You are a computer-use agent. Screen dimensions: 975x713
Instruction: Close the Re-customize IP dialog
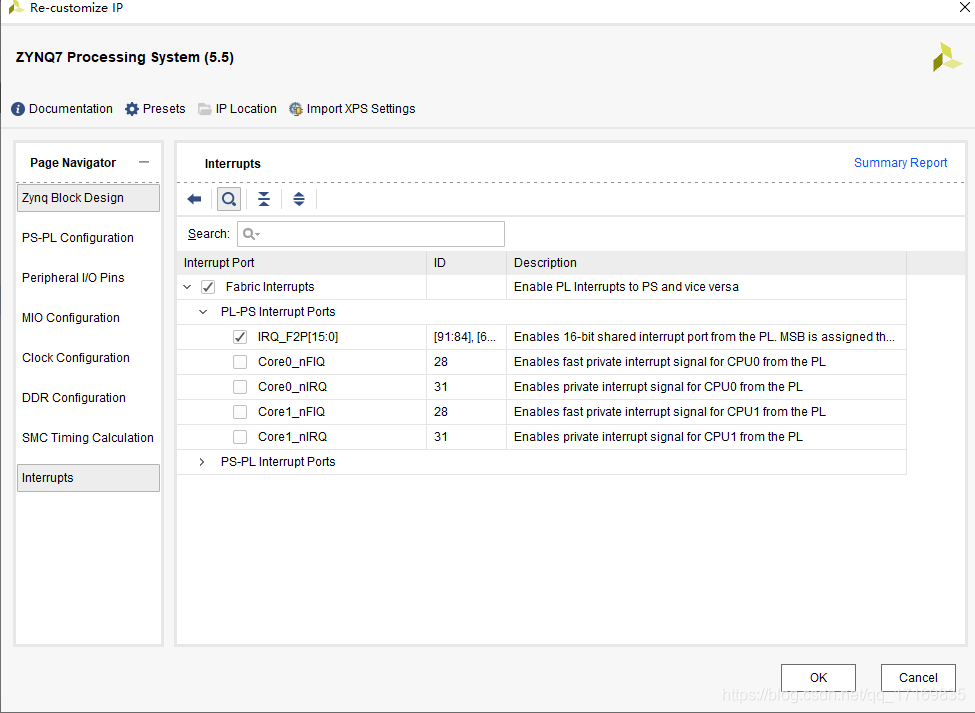coord(964,7)
